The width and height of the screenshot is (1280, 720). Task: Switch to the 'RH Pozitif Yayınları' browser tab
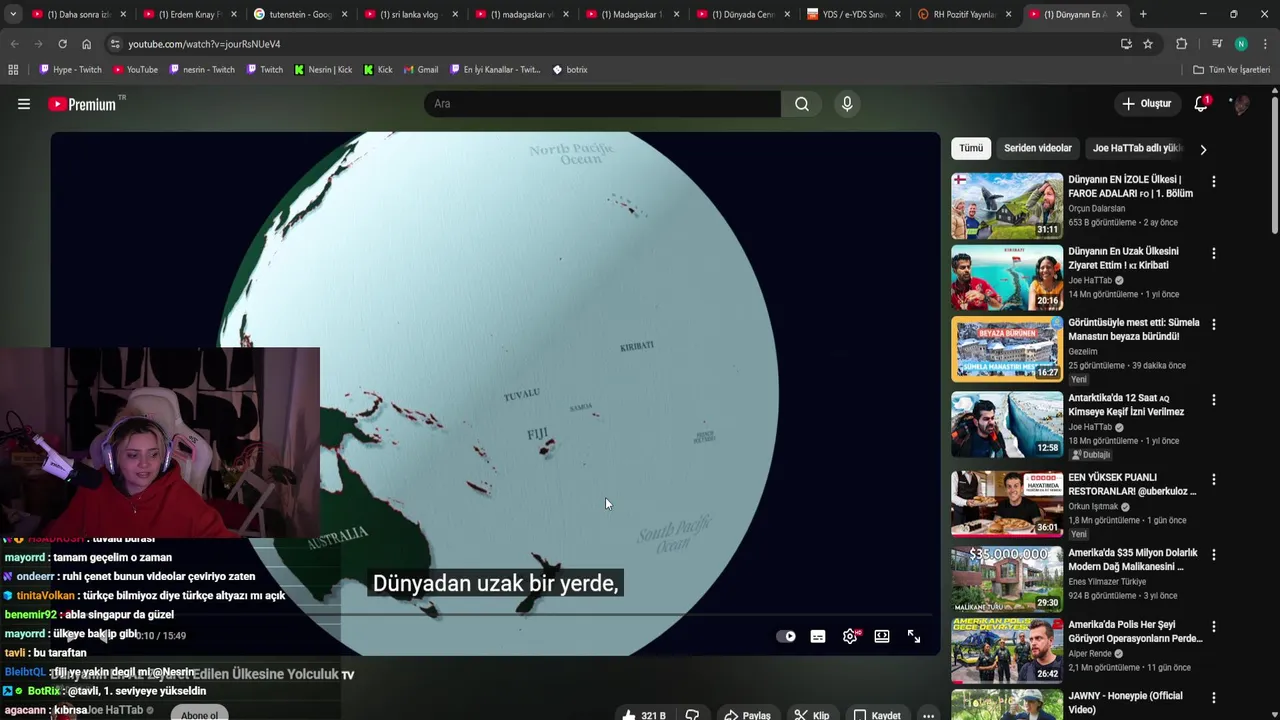click(963, 14)
